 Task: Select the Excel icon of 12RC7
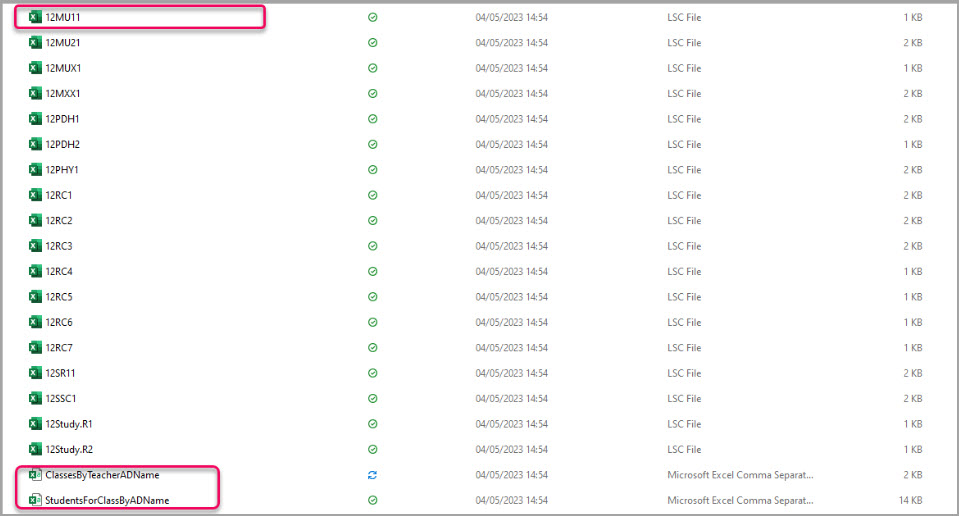[x=35, y=347]
